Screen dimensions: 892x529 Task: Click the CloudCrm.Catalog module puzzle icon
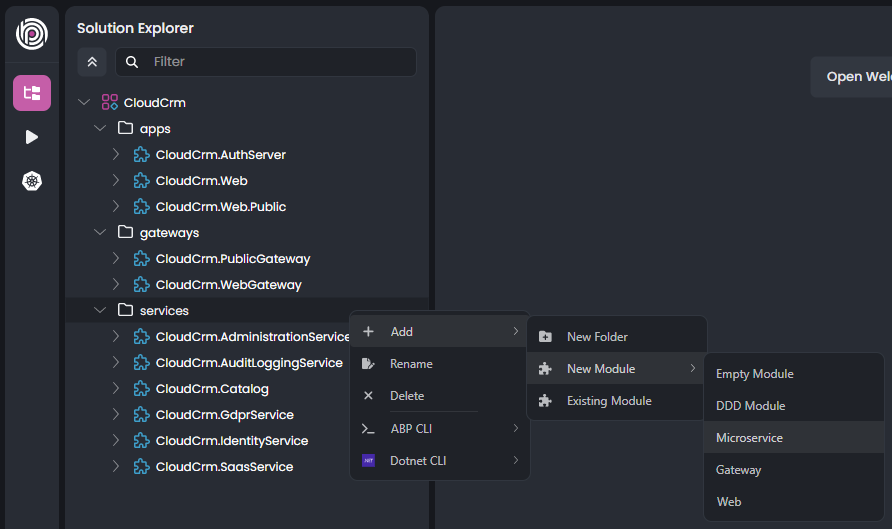point(141,389)
